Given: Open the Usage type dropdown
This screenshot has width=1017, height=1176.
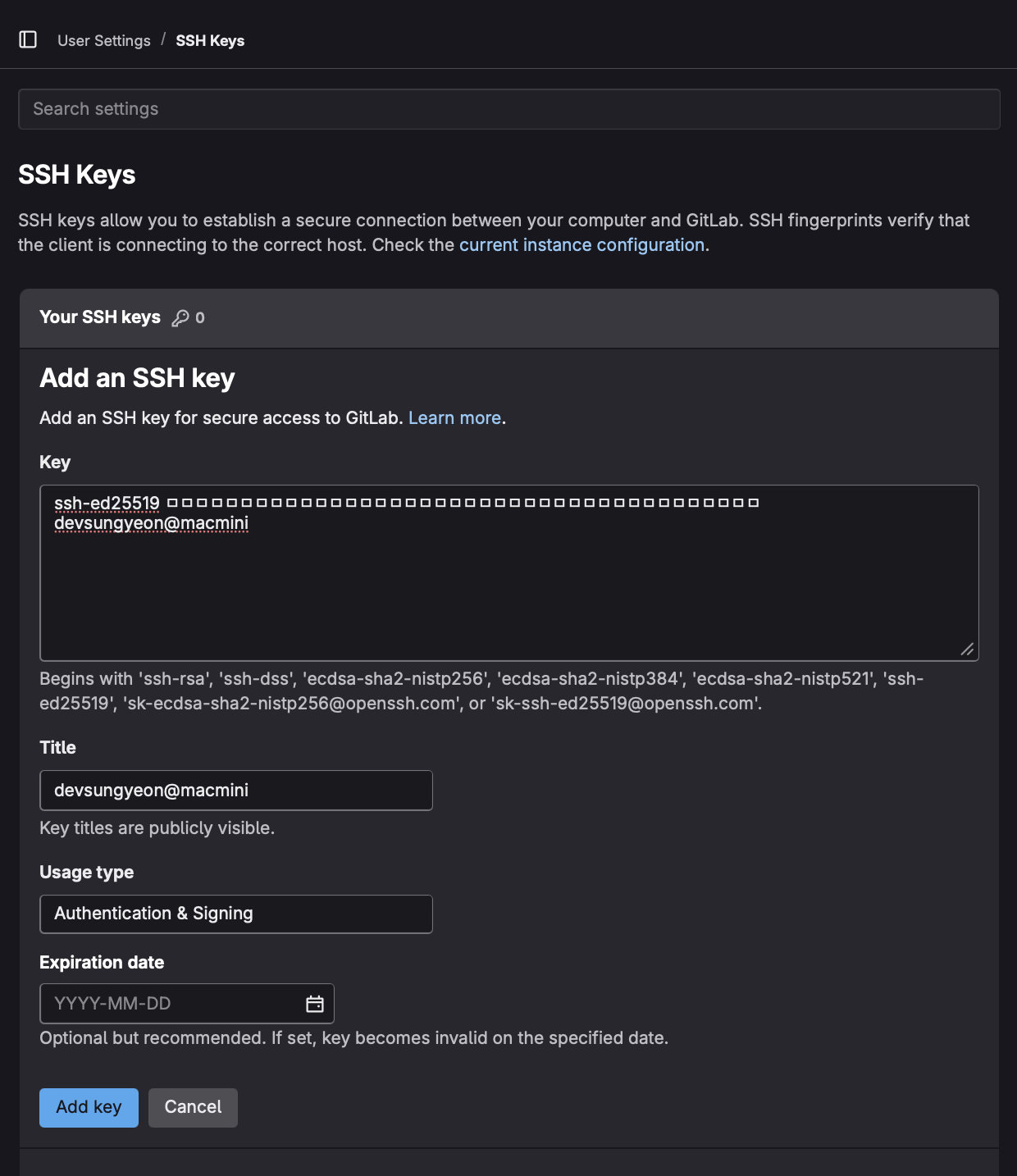Looking at the screenshot, I should (x=235, y=914).
